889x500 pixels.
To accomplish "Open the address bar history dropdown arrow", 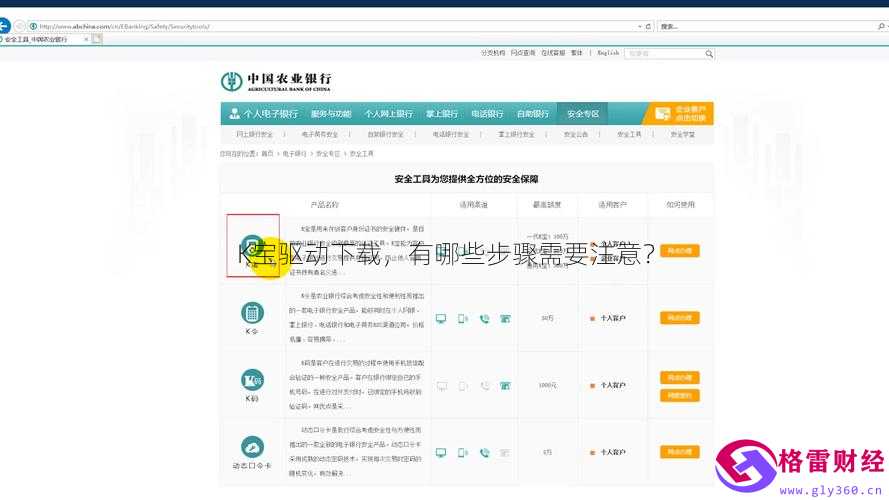I will (x=640, y=27).
